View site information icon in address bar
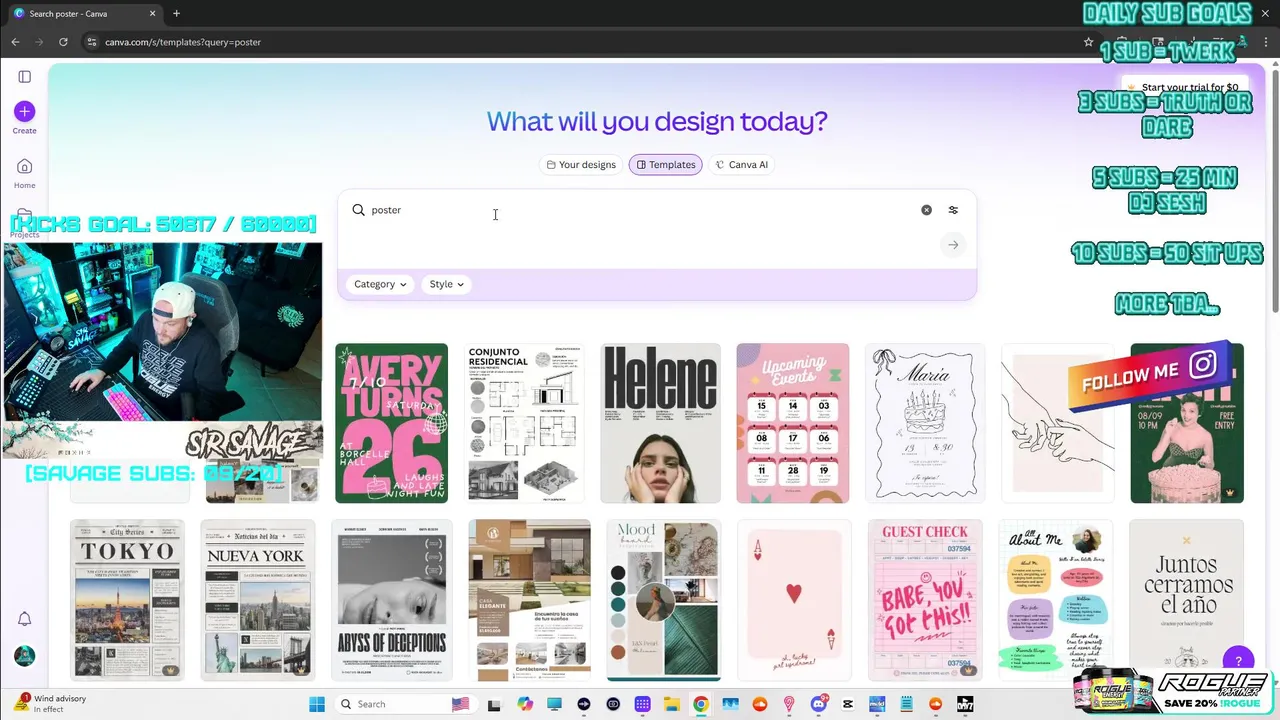The height and width of the screenshot is (720, 1280). pos(91,42)
